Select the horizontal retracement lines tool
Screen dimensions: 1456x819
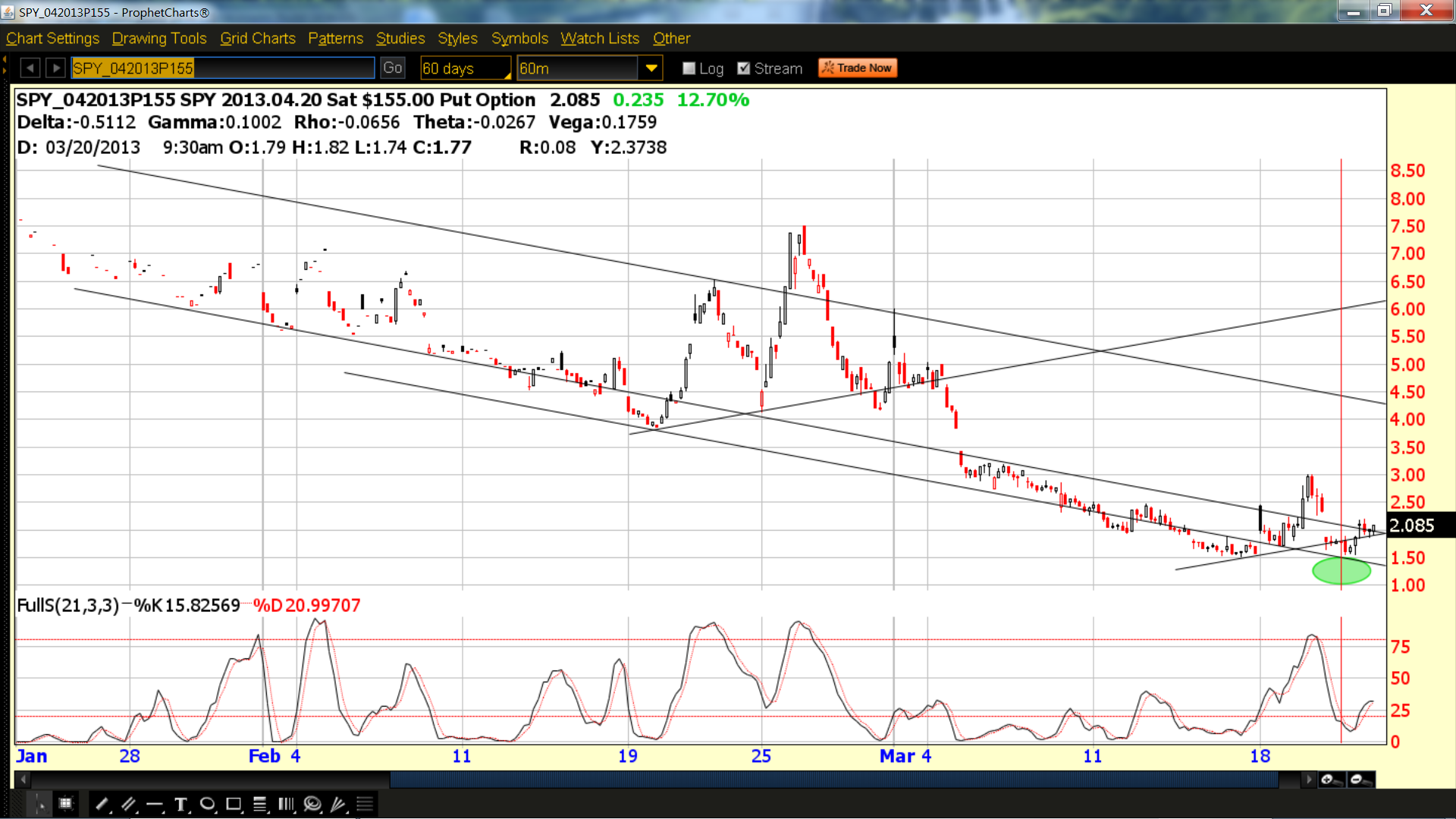[260, 804]
